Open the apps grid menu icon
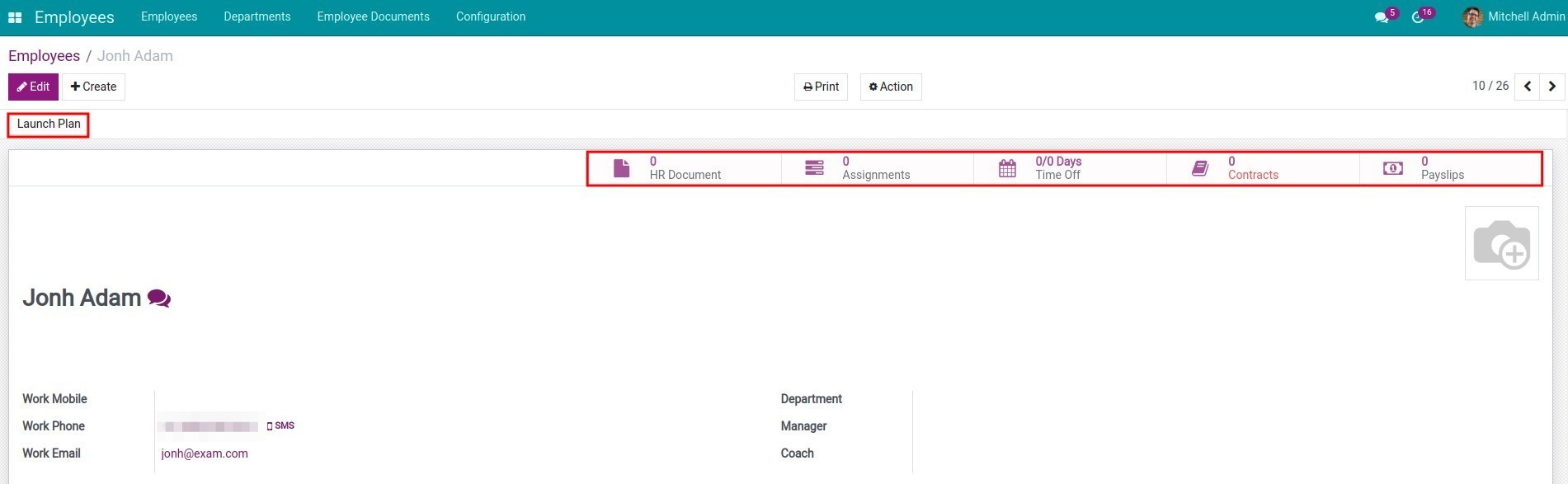The height and width of the screenshot is (484, 1568). point(15,17)
